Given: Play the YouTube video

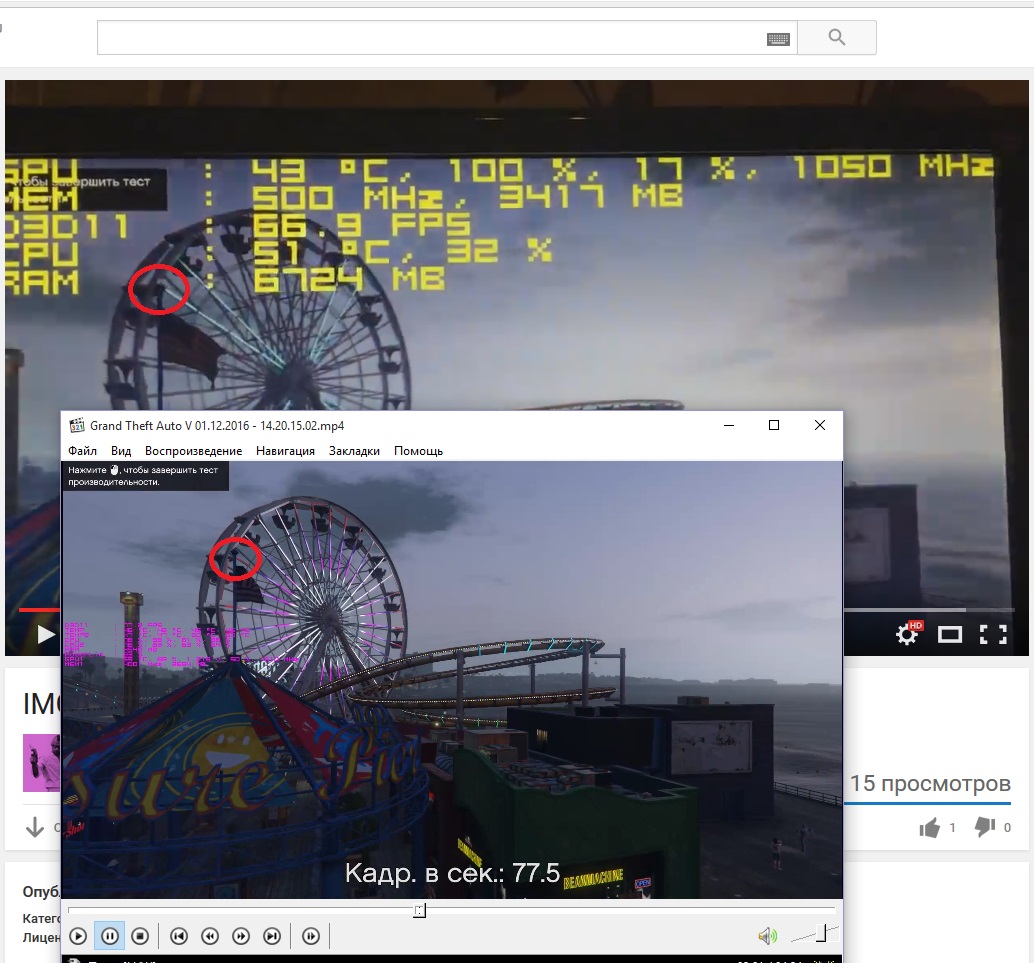Looking at the screenshot, I should tap(46, 635).
